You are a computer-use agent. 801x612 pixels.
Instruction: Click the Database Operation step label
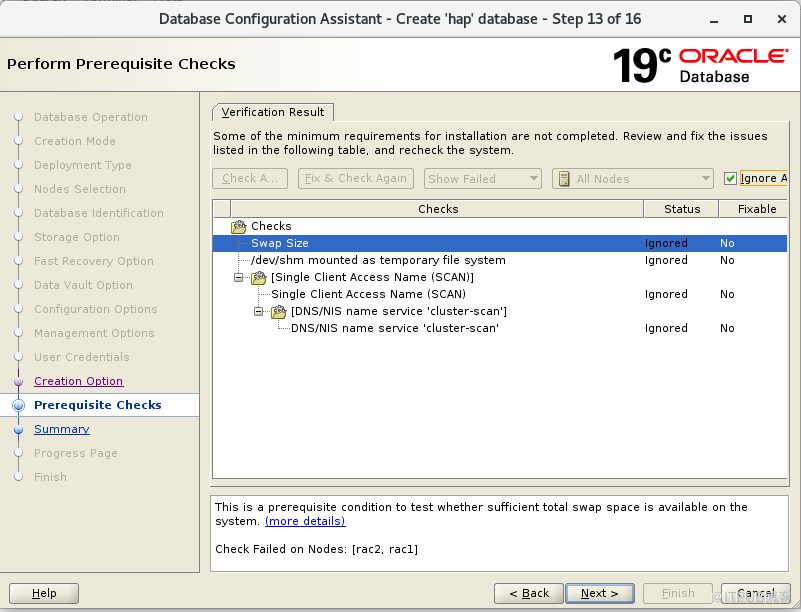tap(91, 117)
